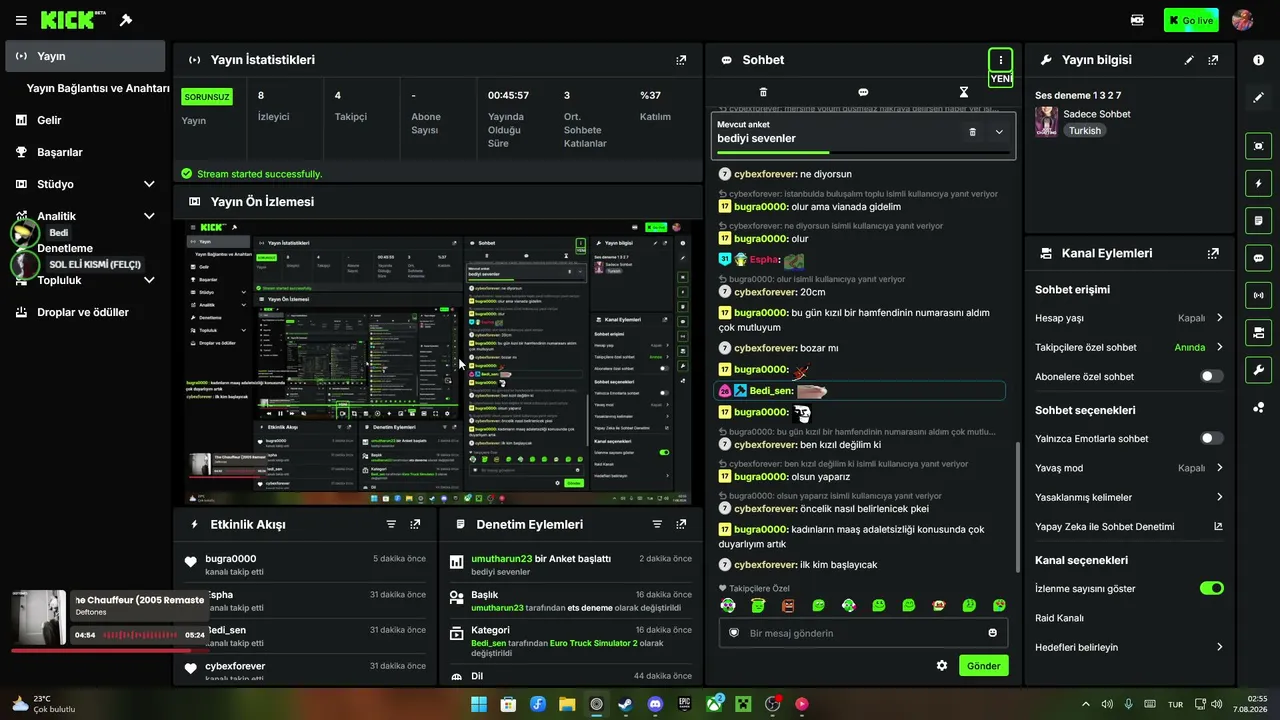Click the music player progress bar
Screen dimensions: 1280x720
pyautogui.click(x=109, y=650)
